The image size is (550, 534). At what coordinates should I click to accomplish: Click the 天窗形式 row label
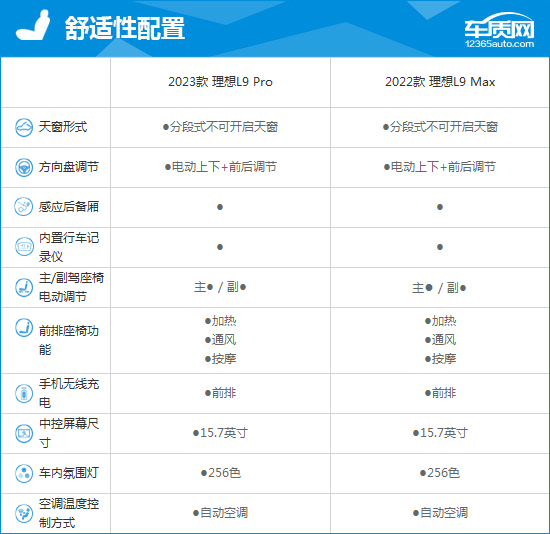62,127
